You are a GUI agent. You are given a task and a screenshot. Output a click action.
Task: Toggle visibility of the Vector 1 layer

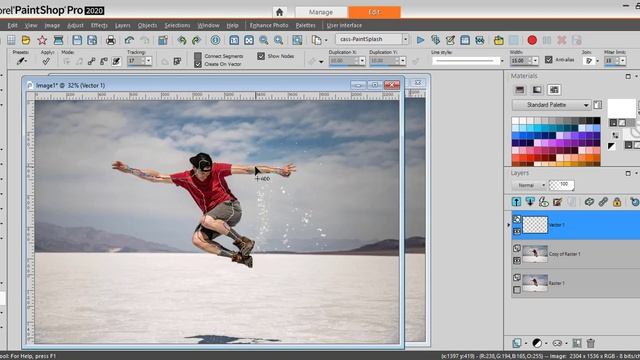(x=517, y=231)
